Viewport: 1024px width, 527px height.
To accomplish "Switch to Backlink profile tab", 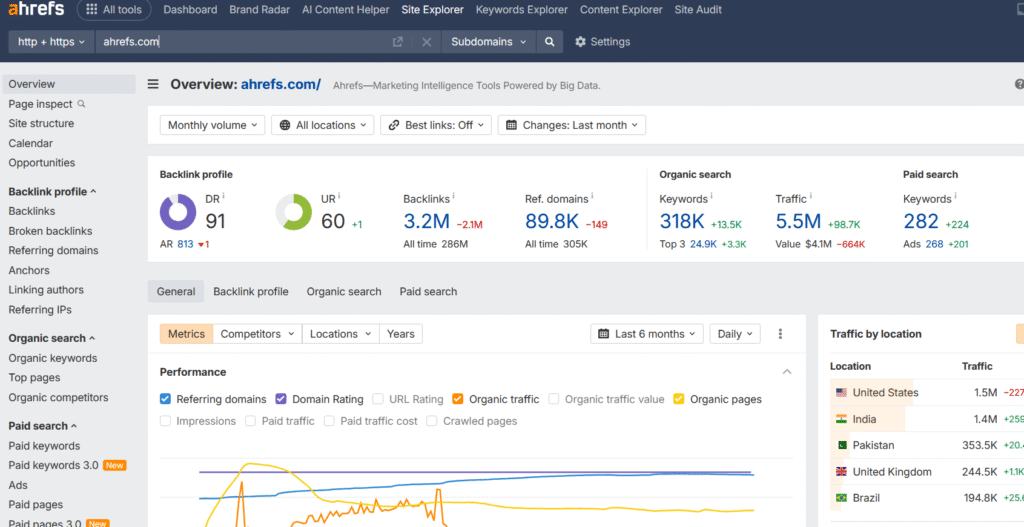I will click(x=251, y=292).
